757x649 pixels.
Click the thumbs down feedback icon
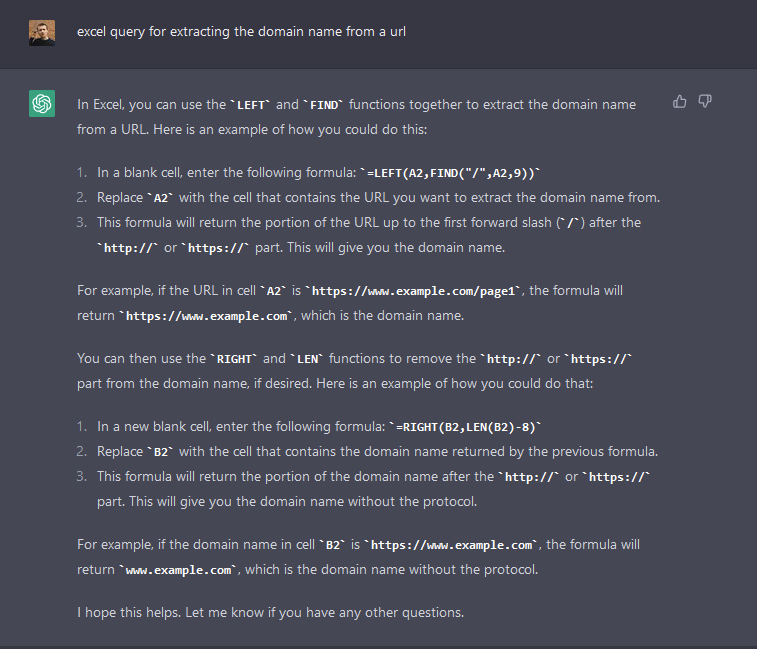point(704,102)
